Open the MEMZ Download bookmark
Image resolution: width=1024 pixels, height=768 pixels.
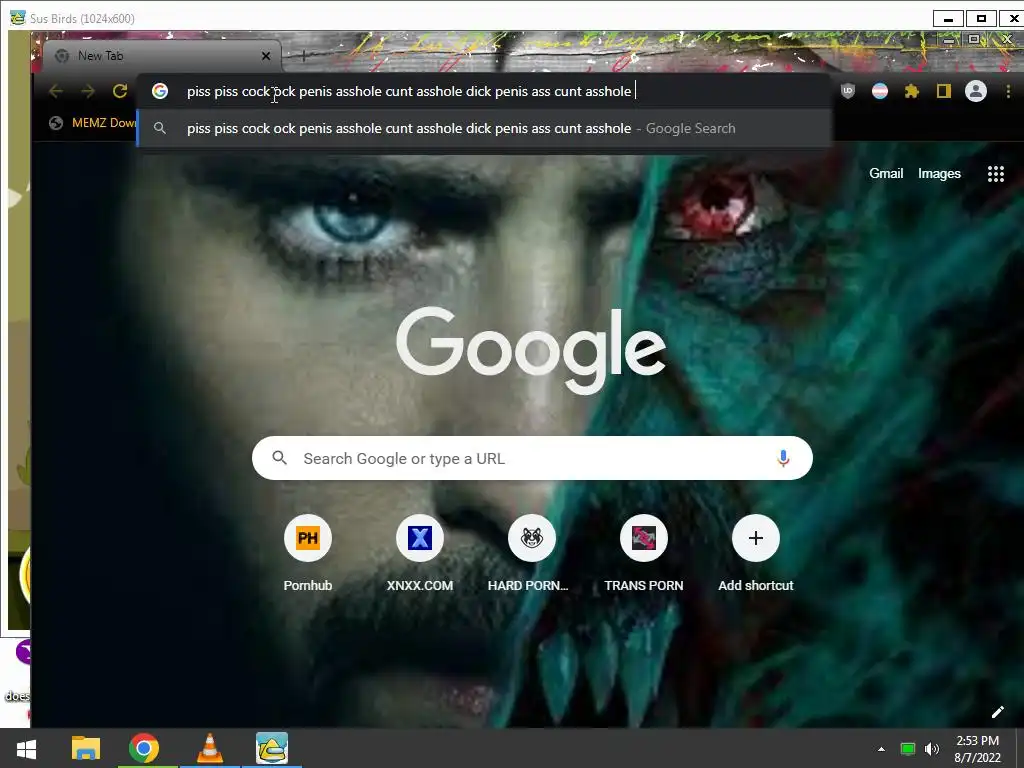click(93, 123)
